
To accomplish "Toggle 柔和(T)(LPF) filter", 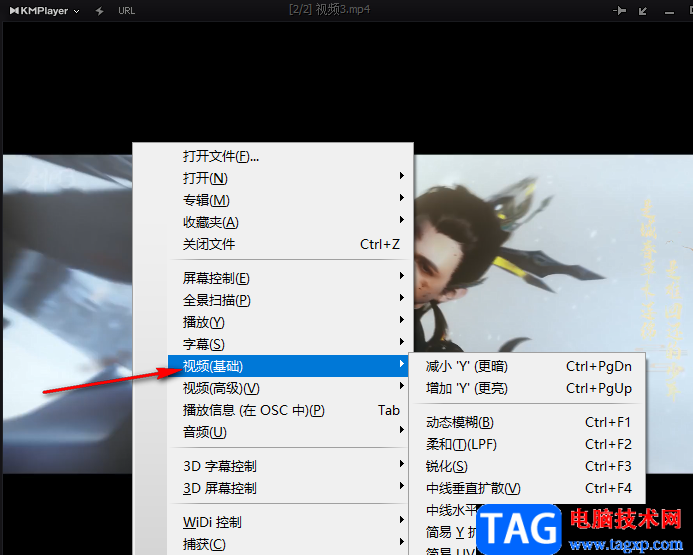I will tap(528, 445).
